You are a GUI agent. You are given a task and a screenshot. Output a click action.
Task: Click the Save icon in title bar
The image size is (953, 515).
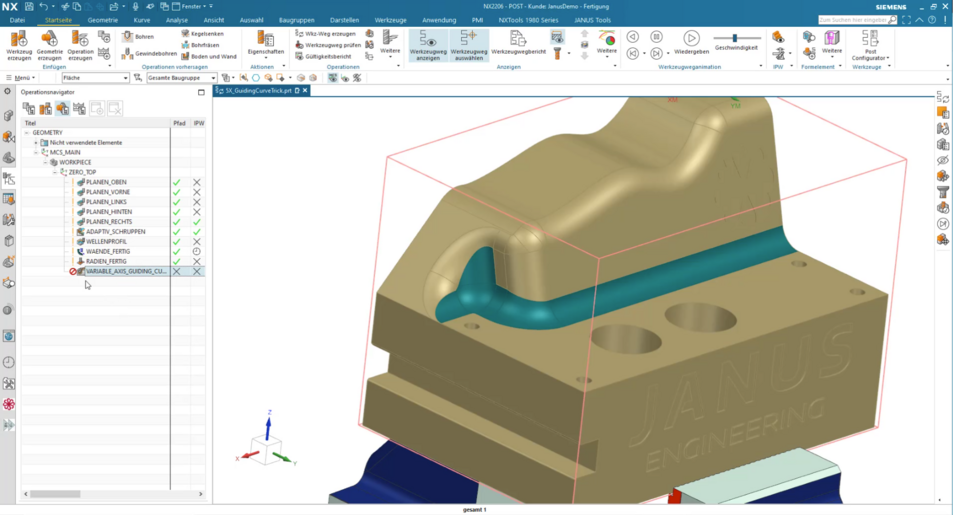29,6
